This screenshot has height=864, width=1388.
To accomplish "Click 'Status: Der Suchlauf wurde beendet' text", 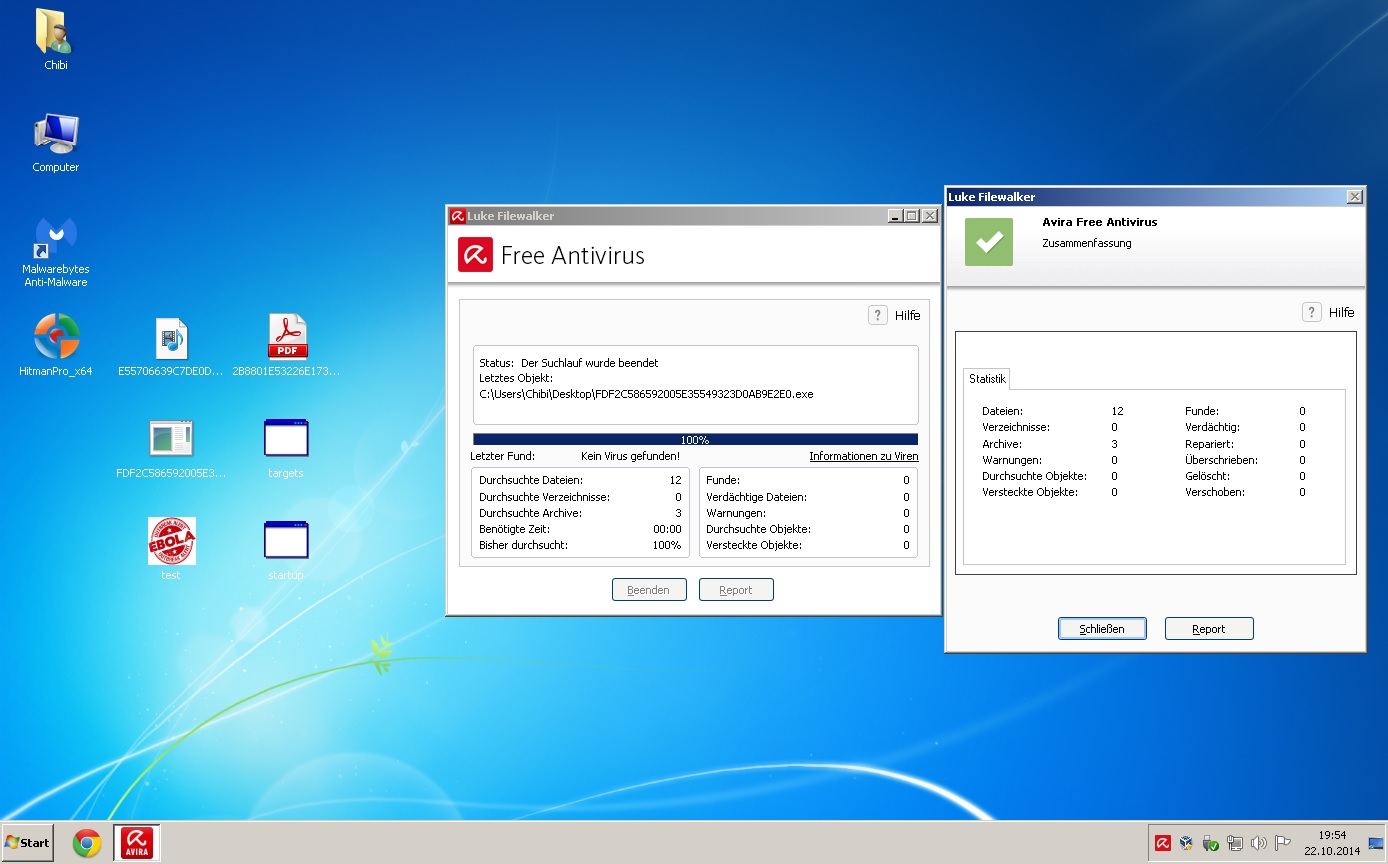I will (569, 363).
